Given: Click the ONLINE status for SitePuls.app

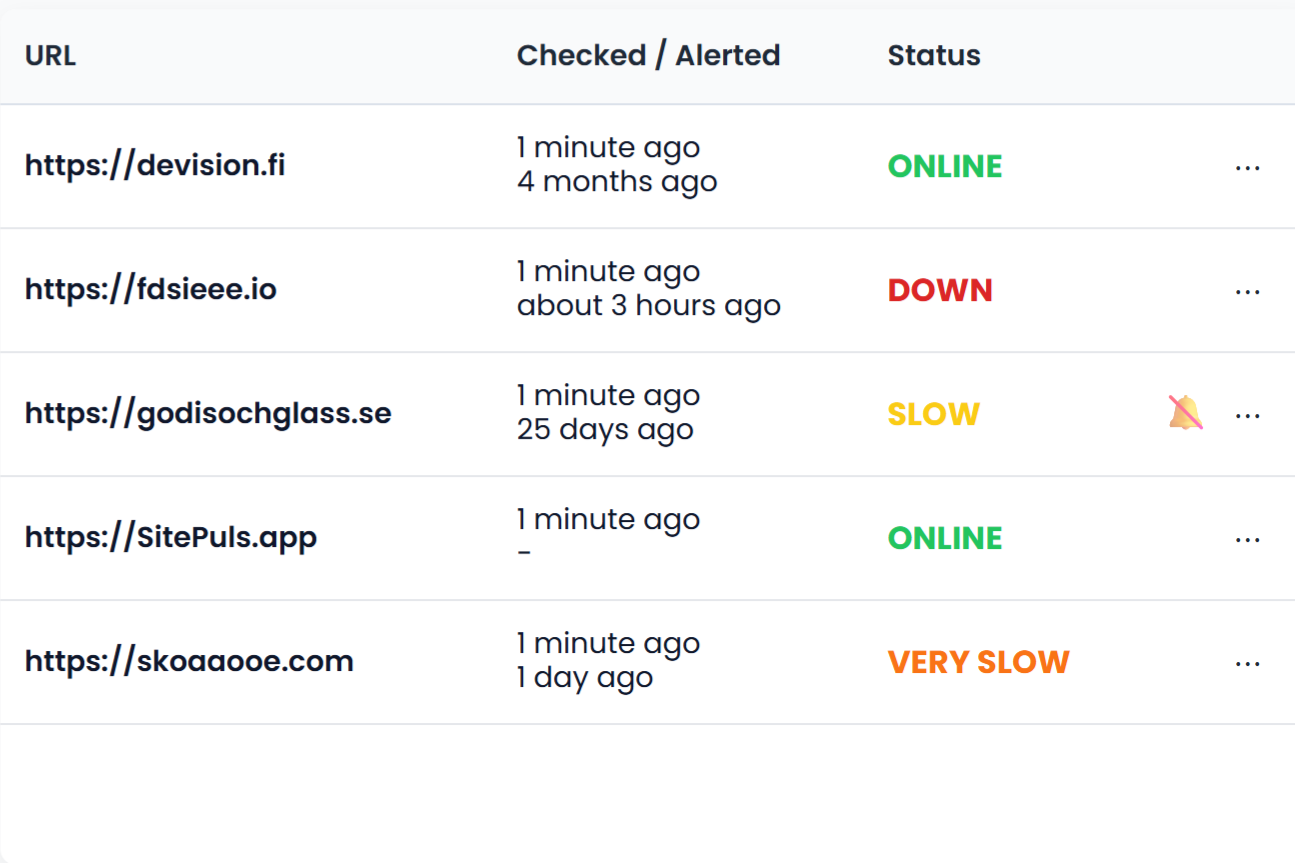Looking at the screenshot, I should [945, 538].
